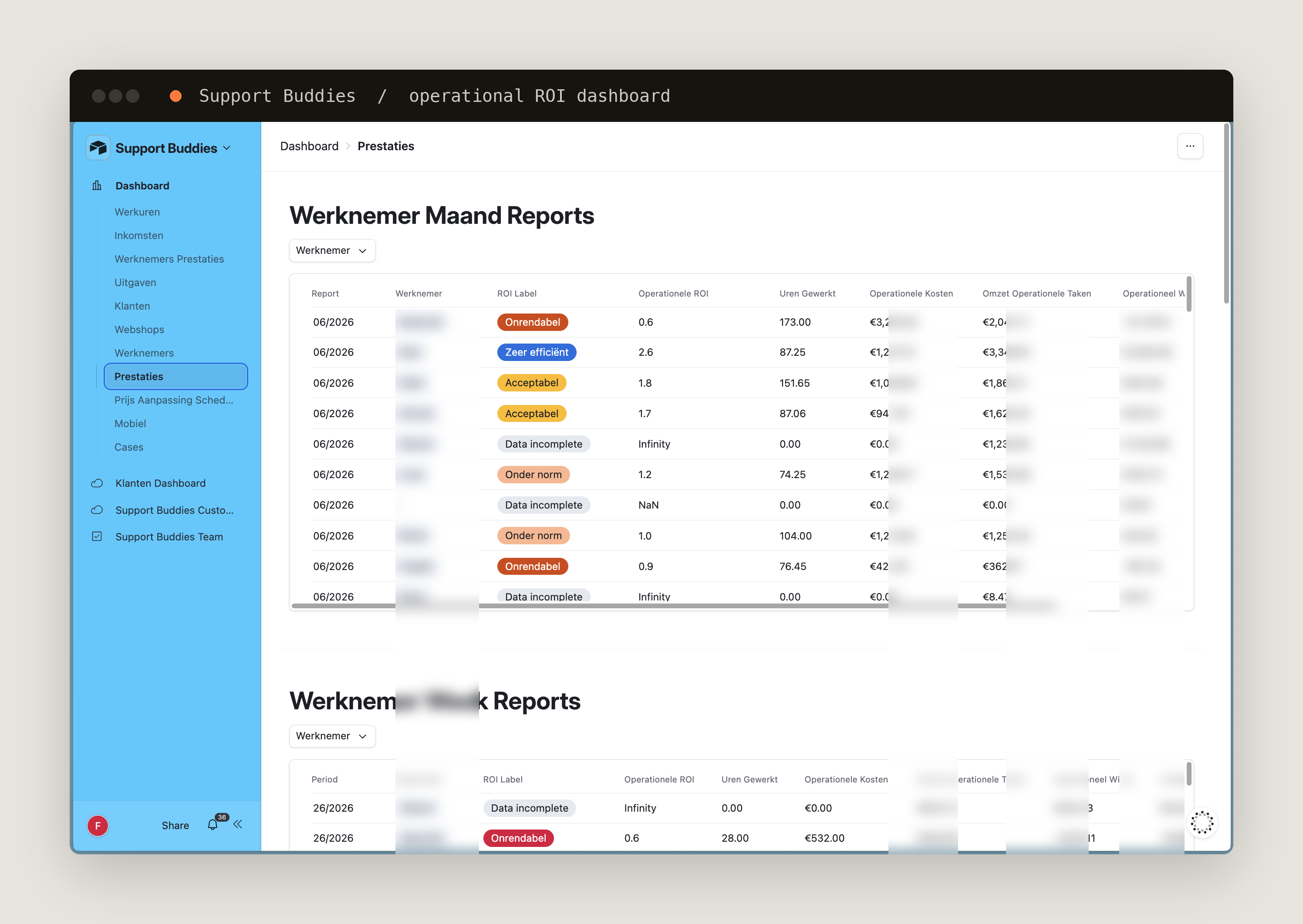This screenshot has width=1303, height=924.
Task: Click Onder norm label with ROI 1.2
Action: [x=533, y=475]
